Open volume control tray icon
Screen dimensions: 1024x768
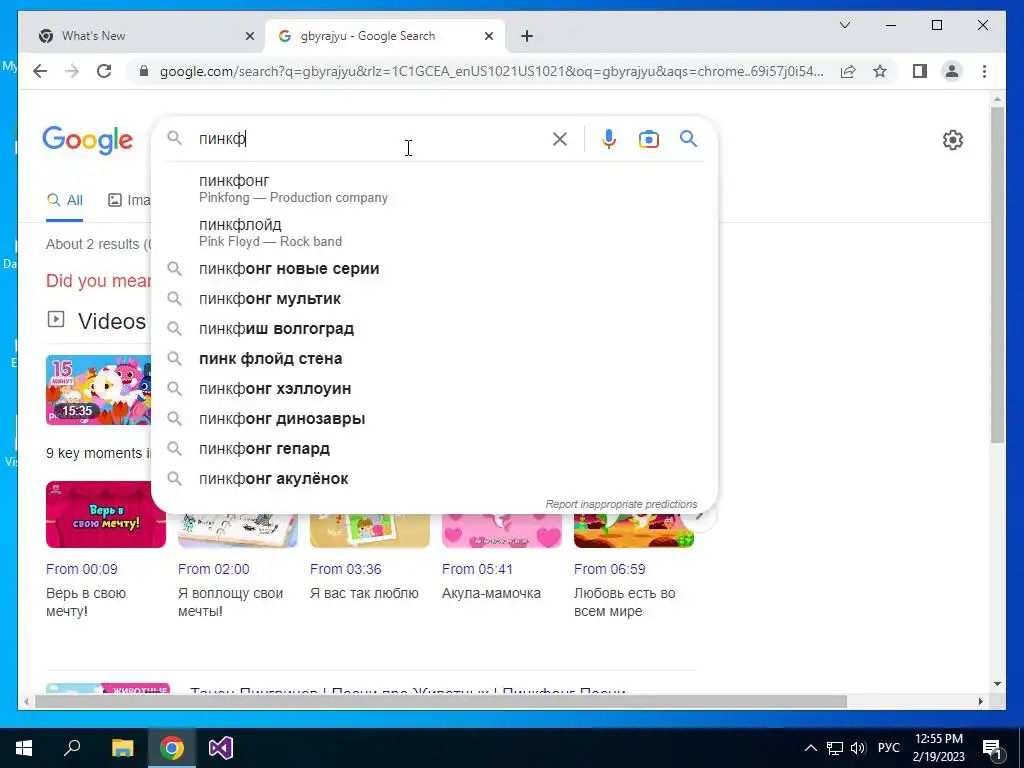point(858,748)
